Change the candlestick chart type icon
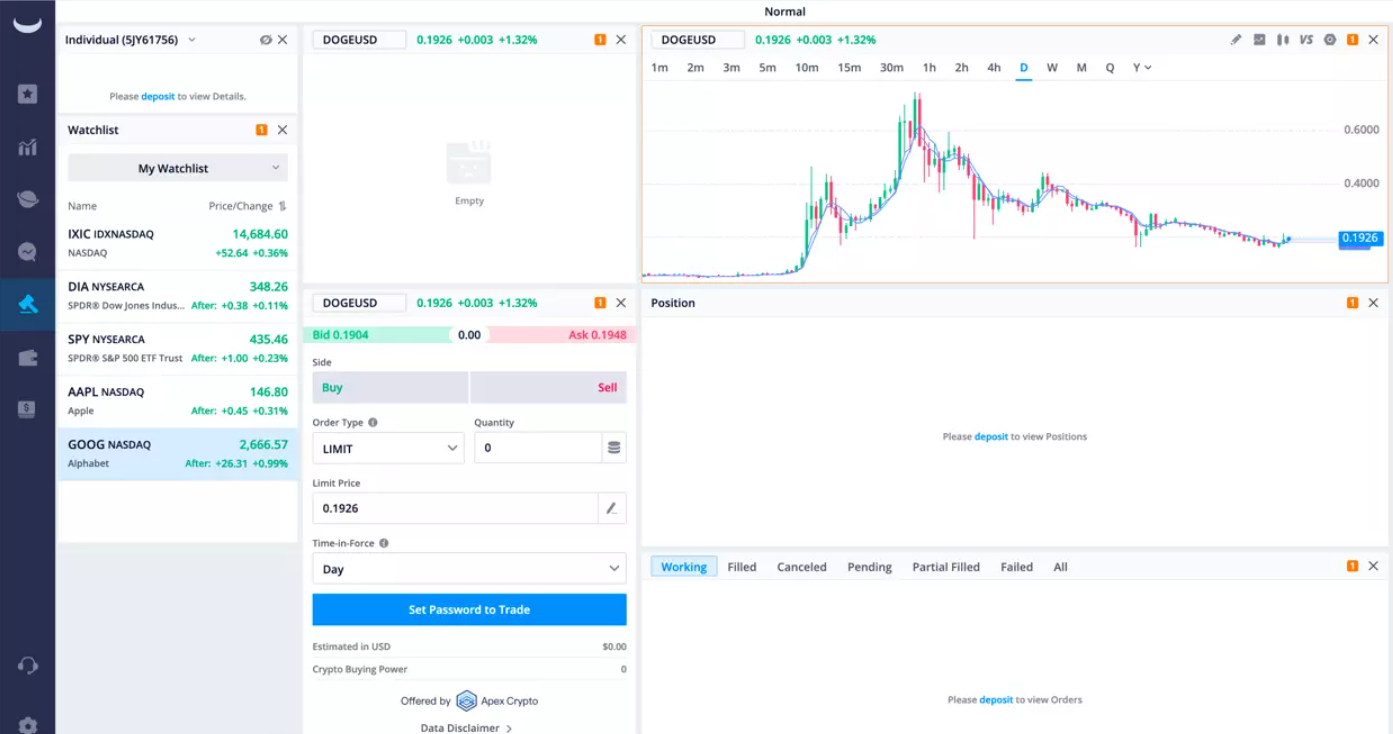Image resolution: width=1393 pixels, height=734 pixels. (1283, 40)
